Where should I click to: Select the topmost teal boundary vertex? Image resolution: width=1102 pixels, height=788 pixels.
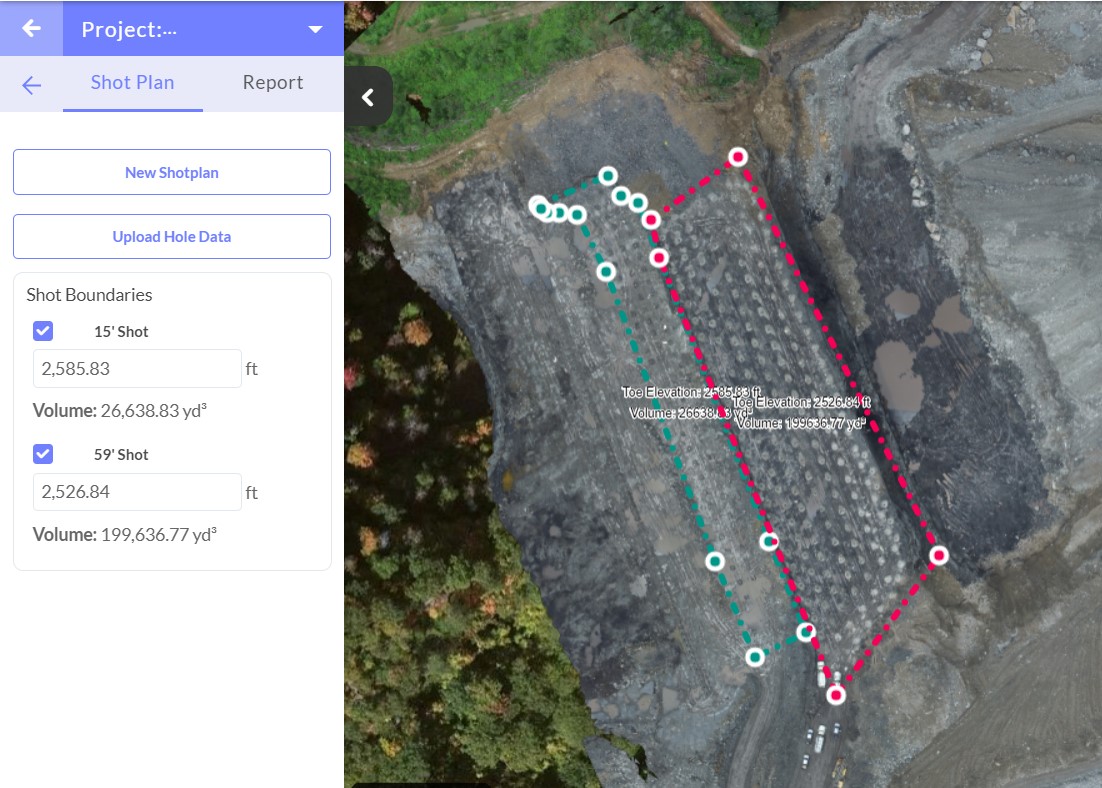[607, 176]
